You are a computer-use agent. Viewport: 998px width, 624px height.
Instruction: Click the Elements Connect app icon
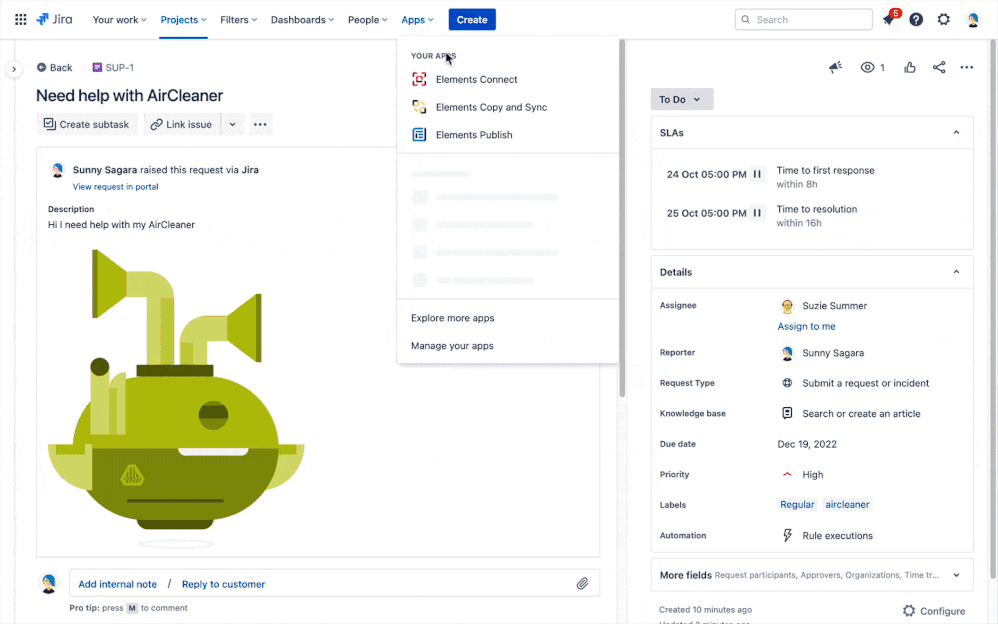(419, 79)
